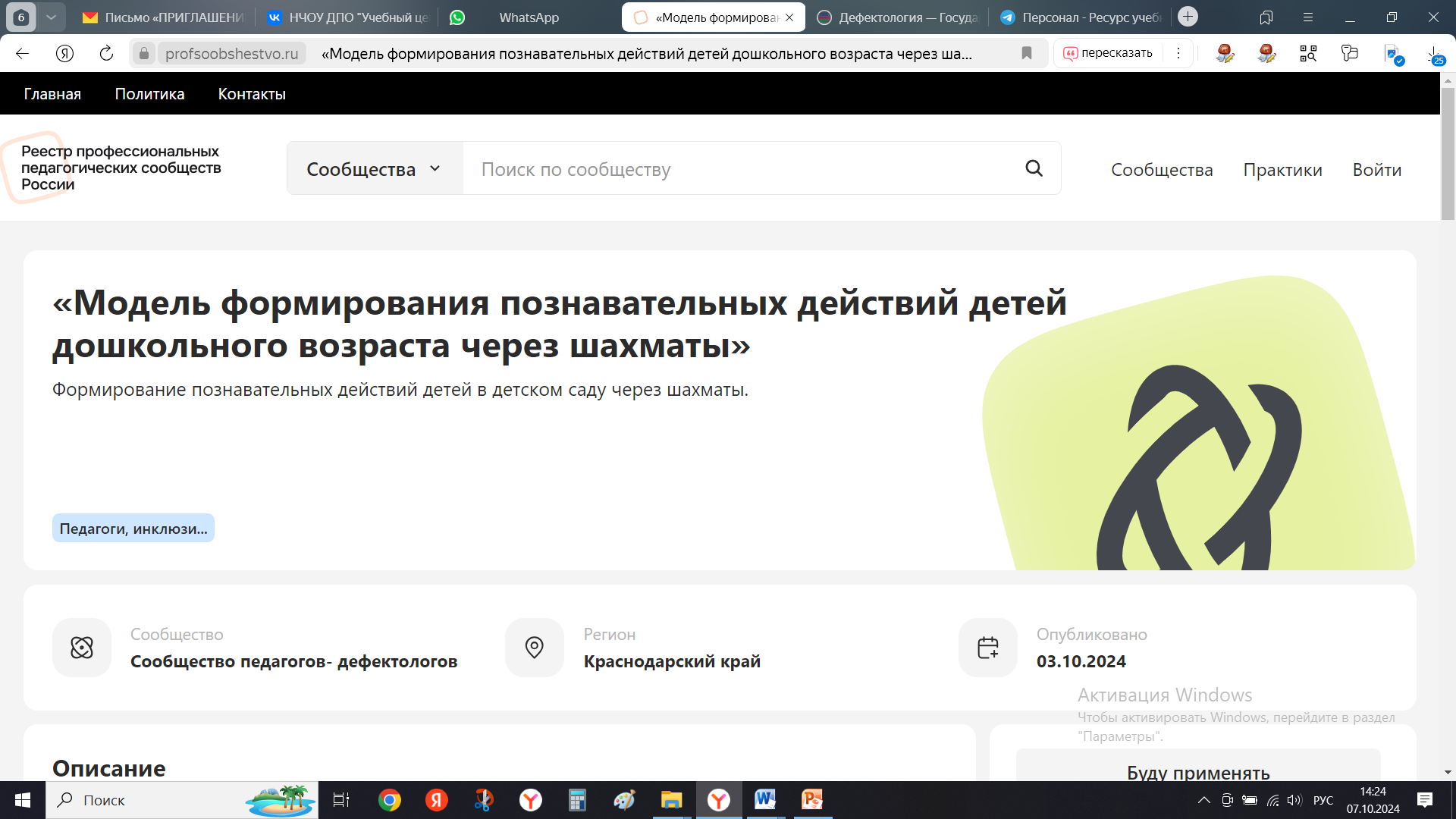Click the Буду применять button
The width and height of the screenshot is (1456, 819).
(1198, 766)
